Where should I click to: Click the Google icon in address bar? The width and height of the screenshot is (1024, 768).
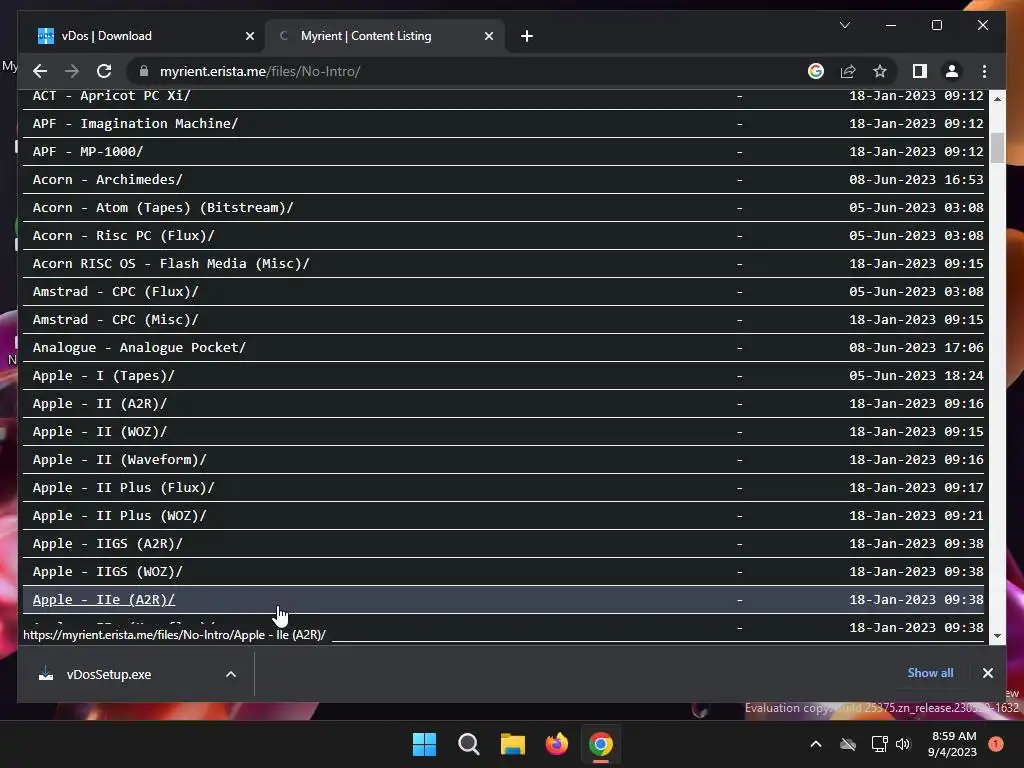tap(816, 71)
